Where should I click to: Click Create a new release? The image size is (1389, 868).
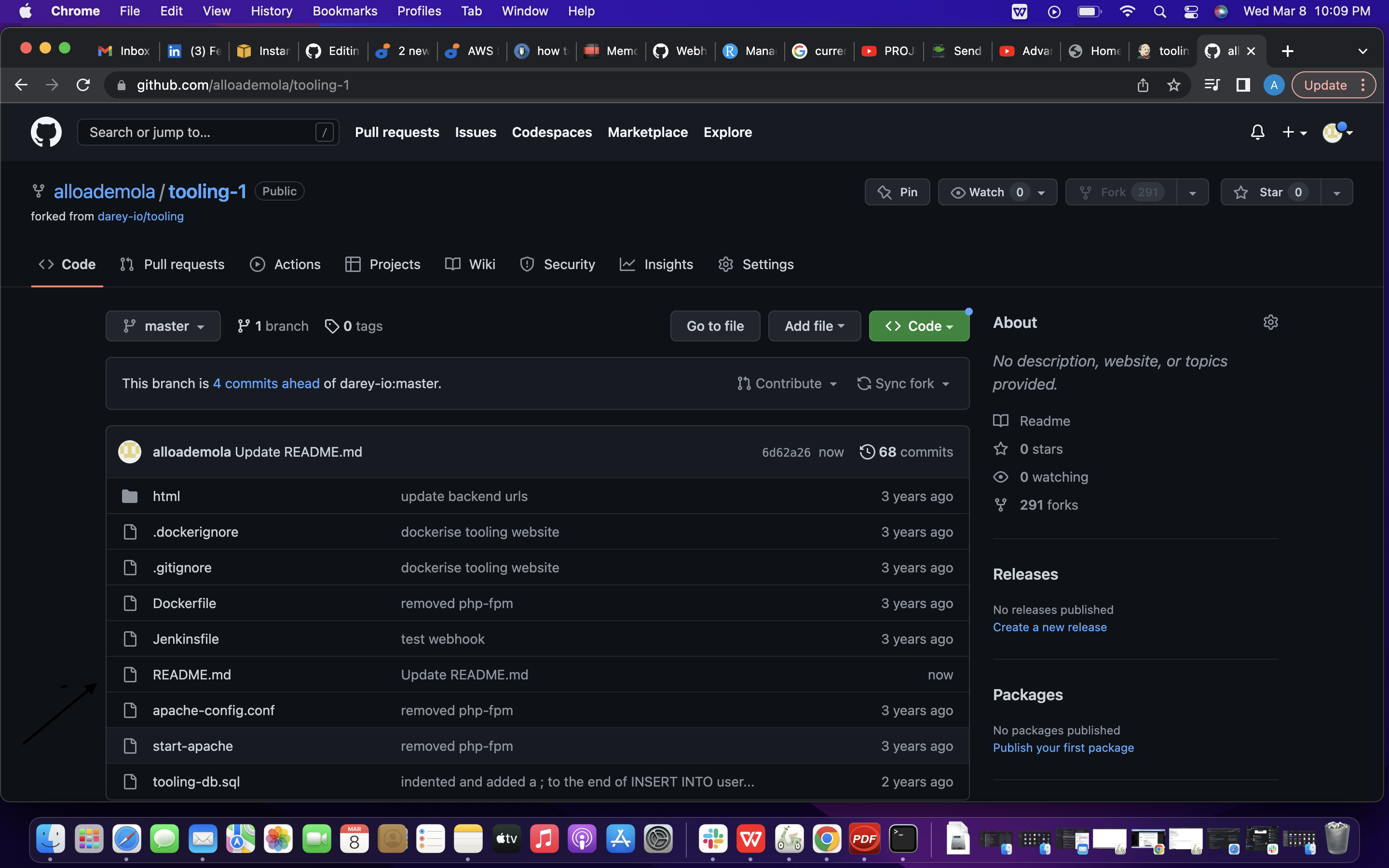point(1049,627)
